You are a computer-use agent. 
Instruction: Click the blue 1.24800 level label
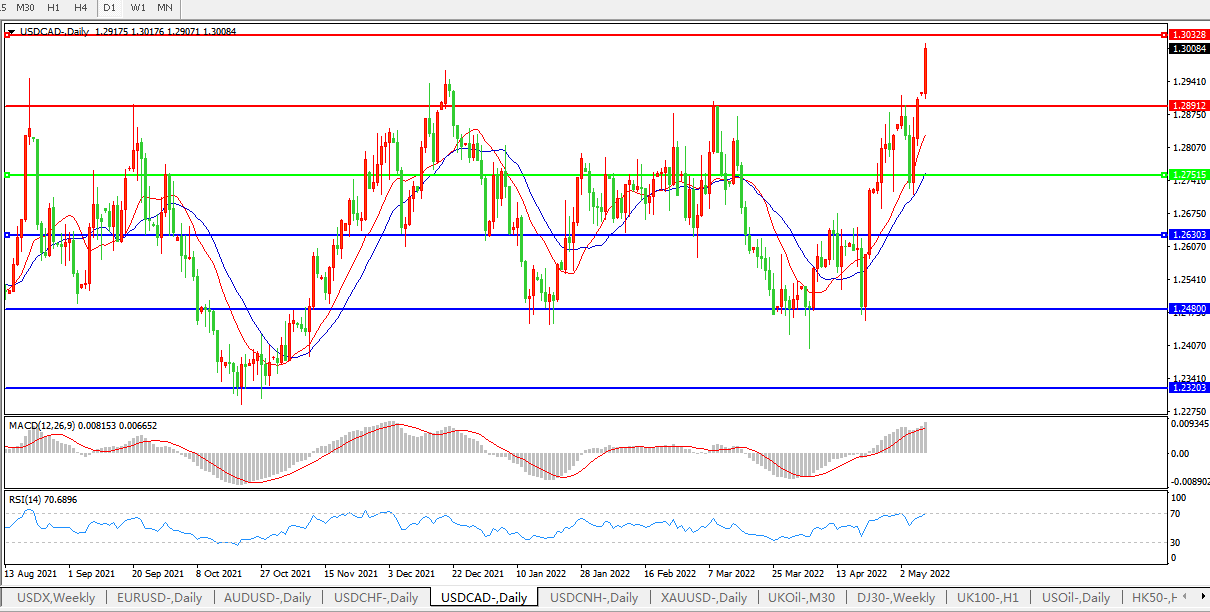coord(1186,309)
